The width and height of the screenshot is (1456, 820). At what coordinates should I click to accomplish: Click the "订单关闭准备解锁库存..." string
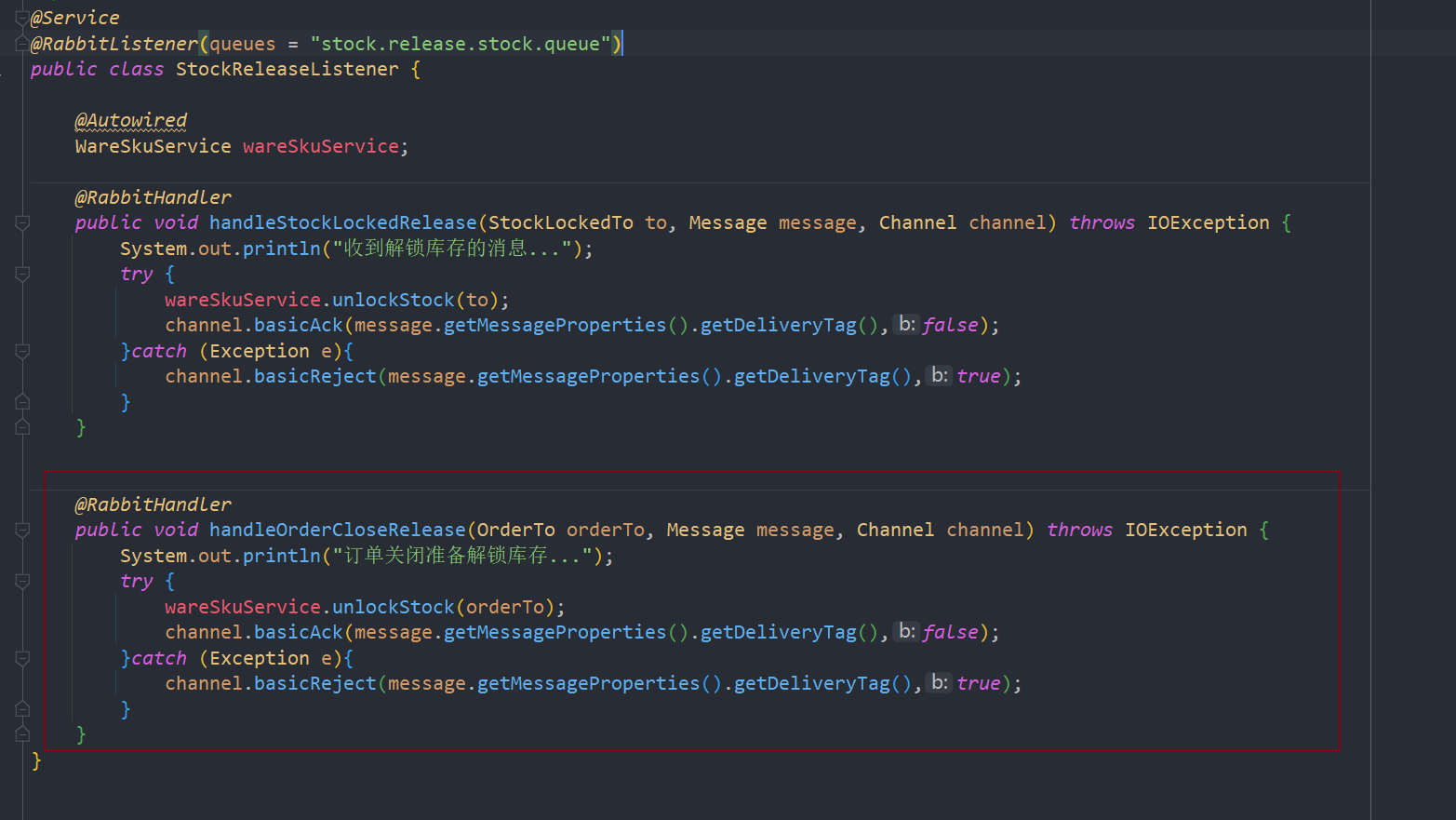pyautogui.click(x=463, y=556)
